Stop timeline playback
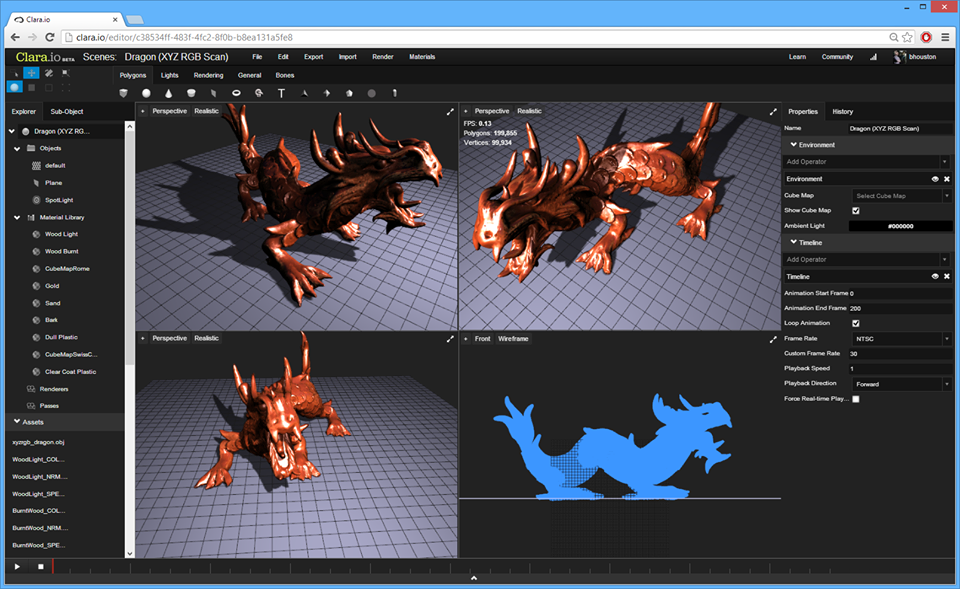 pyautogui.click(x=40, y=566)
